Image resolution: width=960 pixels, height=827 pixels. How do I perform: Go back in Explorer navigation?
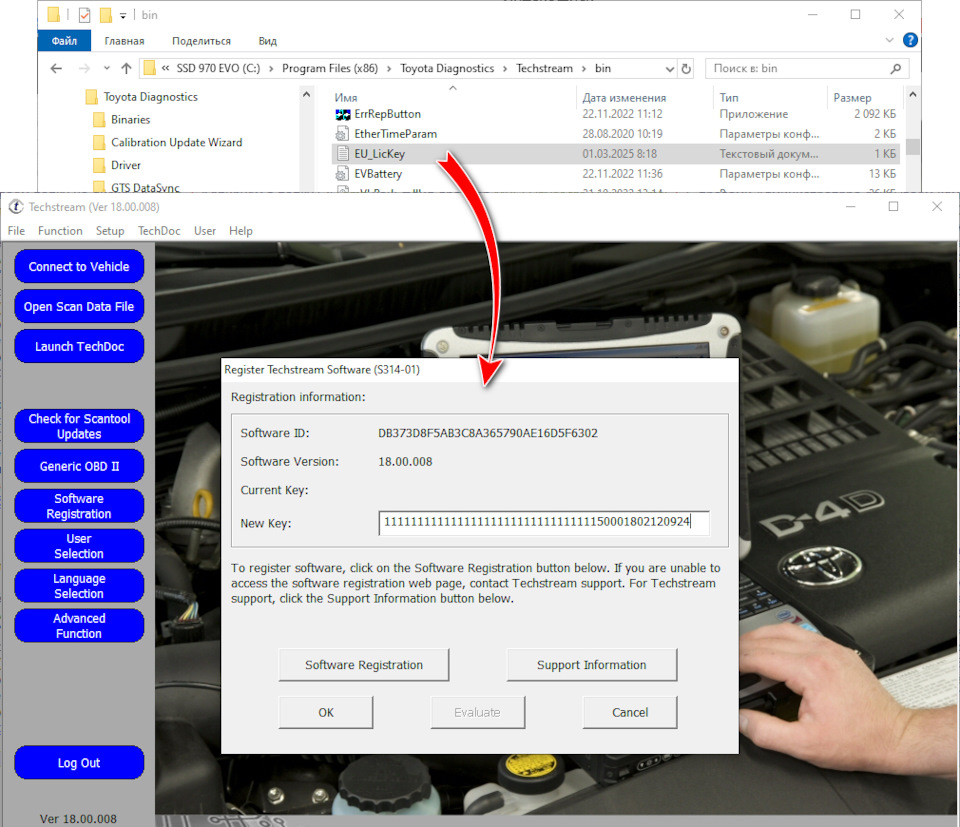(56, 69)
